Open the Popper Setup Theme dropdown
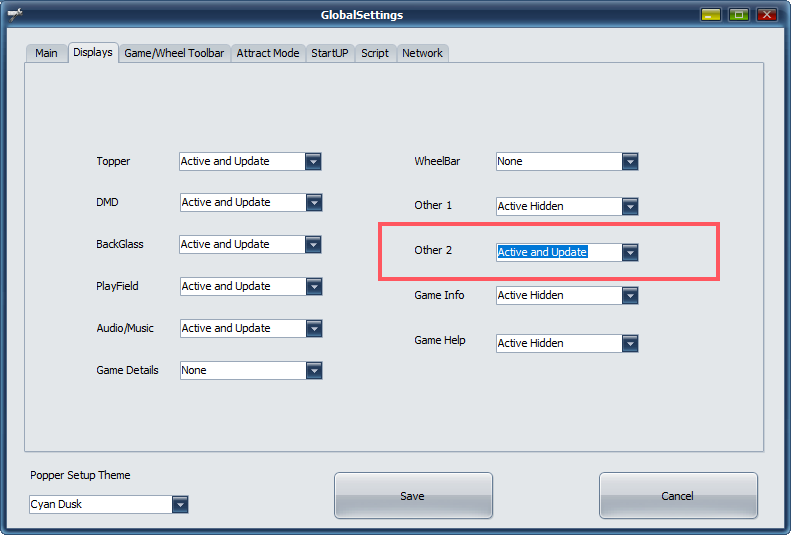This screenshot has width=791, height=535. tap(179, 505)
